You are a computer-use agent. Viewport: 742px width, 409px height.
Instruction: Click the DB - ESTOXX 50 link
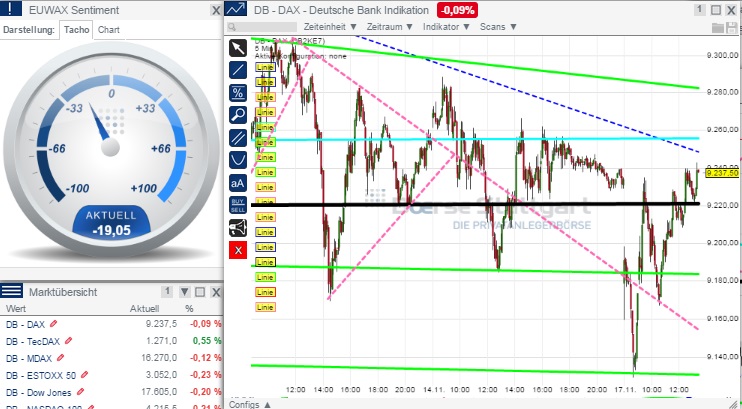(x=41, y=375)
